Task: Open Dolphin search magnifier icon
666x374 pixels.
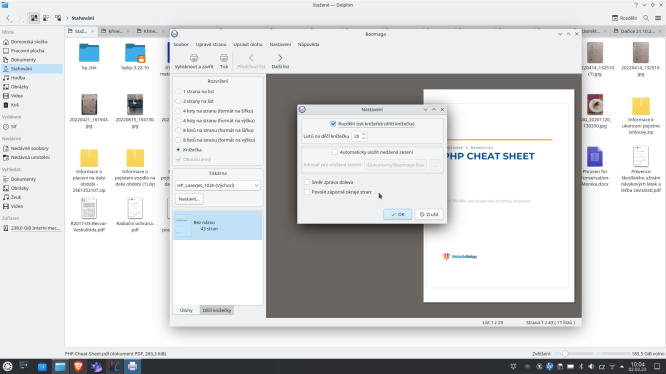Action: point(646,18)
